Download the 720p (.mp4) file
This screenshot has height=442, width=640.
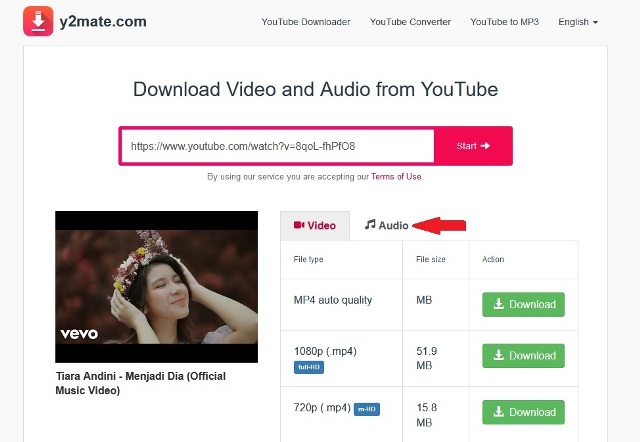[x=523, y=412]
